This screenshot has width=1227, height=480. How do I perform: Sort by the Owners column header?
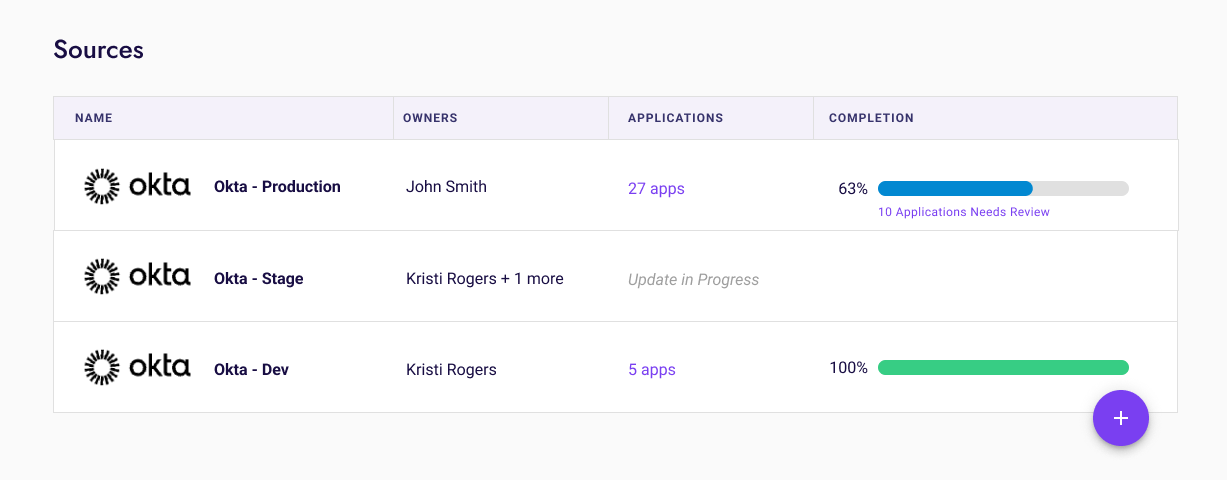tap(430, 118)
